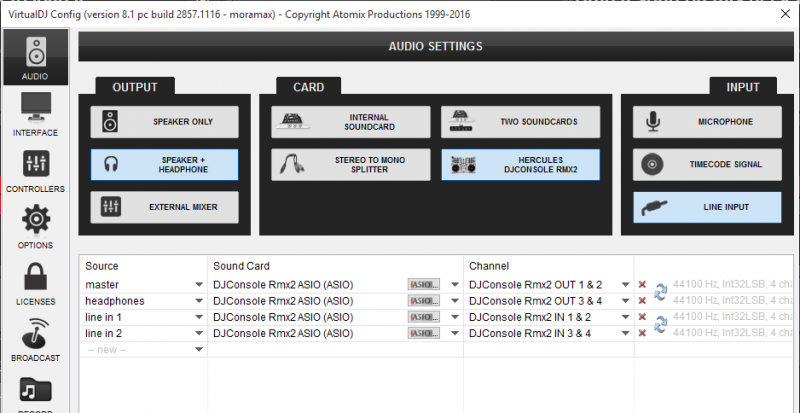The image size is (800, 413).
Task: Open channel dropdown for OUT 3 & 4
Action: click(x=626, y=301)
